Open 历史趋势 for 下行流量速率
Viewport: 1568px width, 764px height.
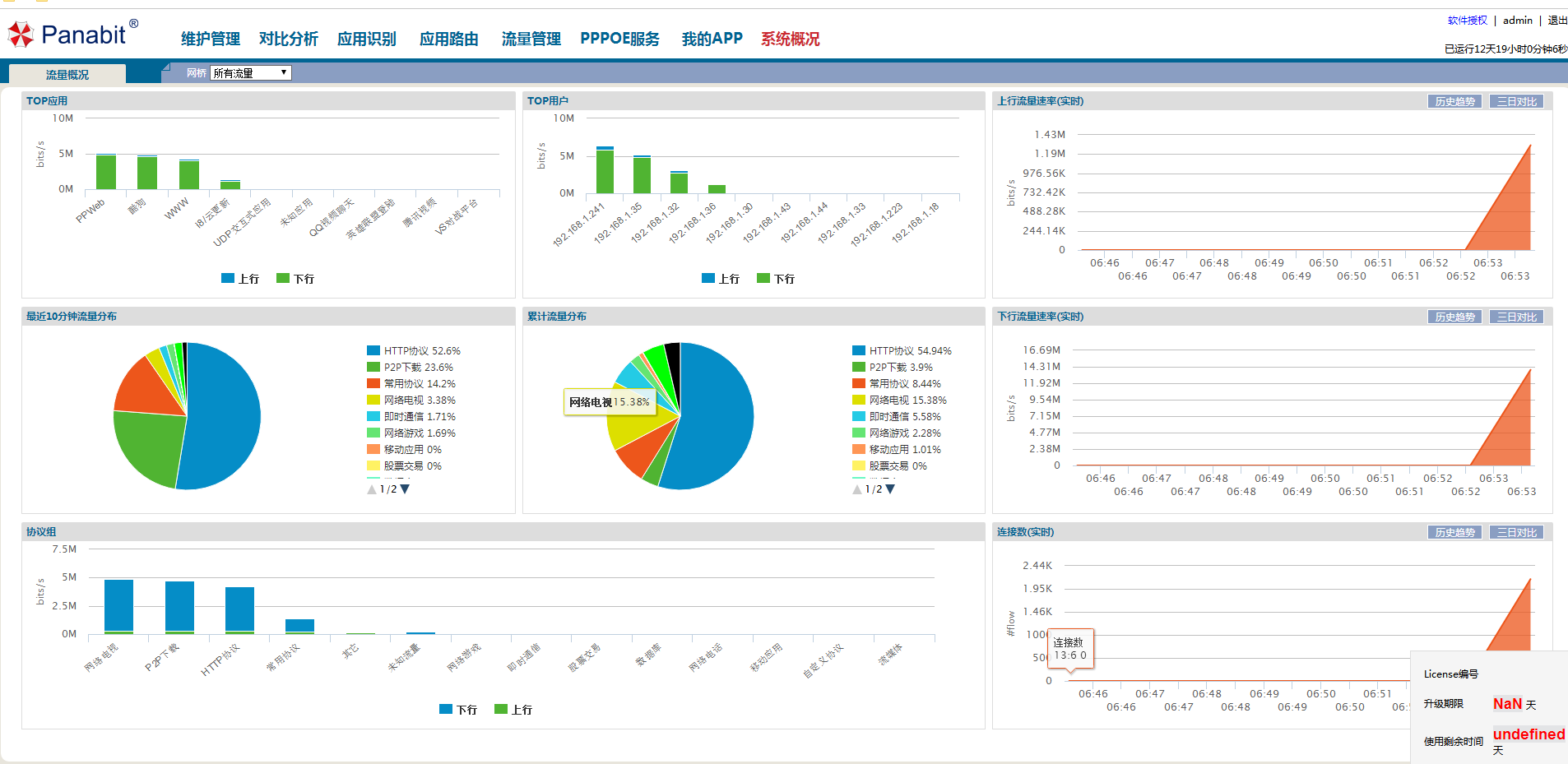(x=1454, y=317)
